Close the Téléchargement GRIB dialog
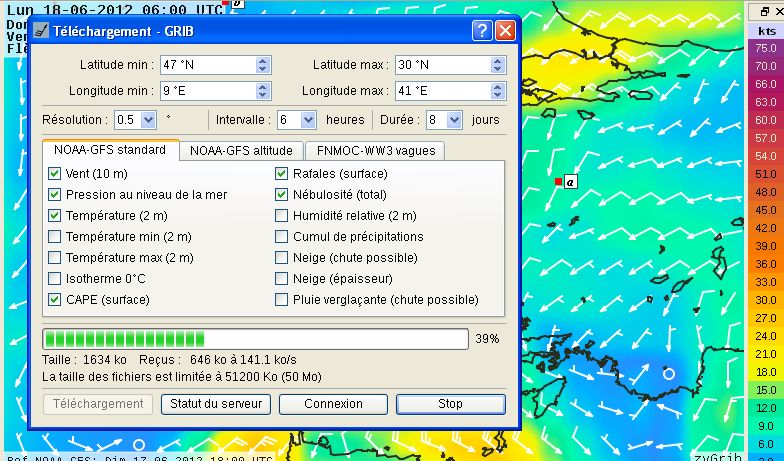This screenshot has width=784, height=461. [504, 30]
